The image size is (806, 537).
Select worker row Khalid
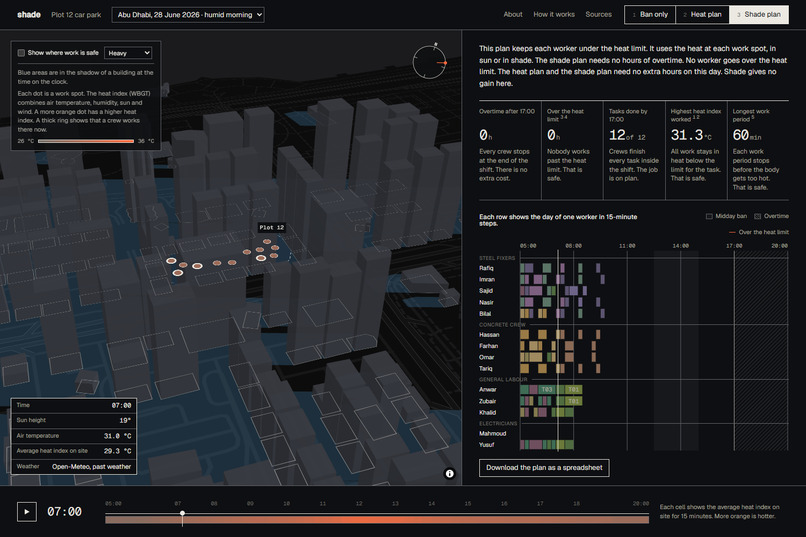click(633, 413)
